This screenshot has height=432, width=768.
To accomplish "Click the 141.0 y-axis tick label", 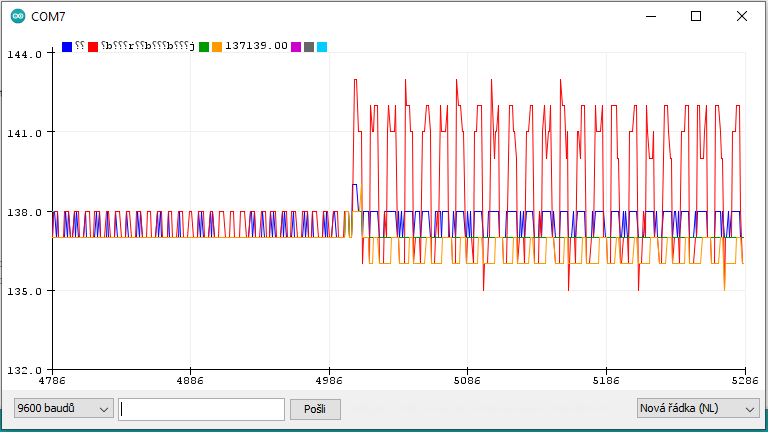I will point(25,133).
